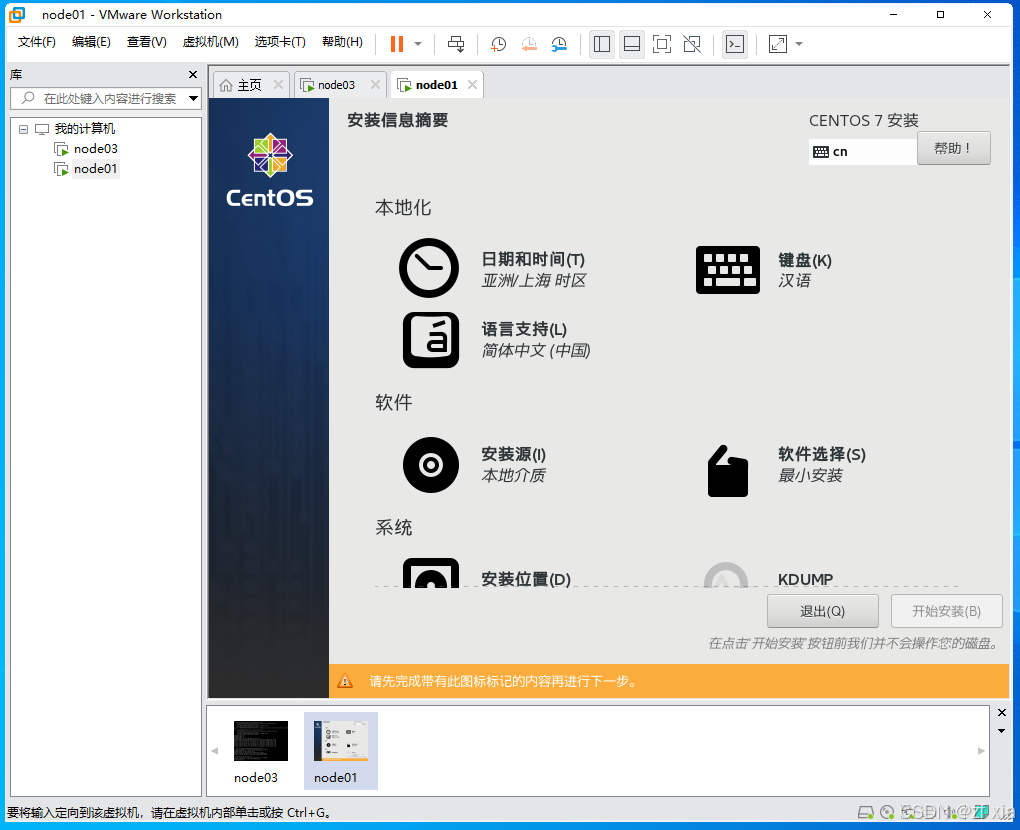
Task: Open the power options dropdown beside pause
Action: coord(418,44)
